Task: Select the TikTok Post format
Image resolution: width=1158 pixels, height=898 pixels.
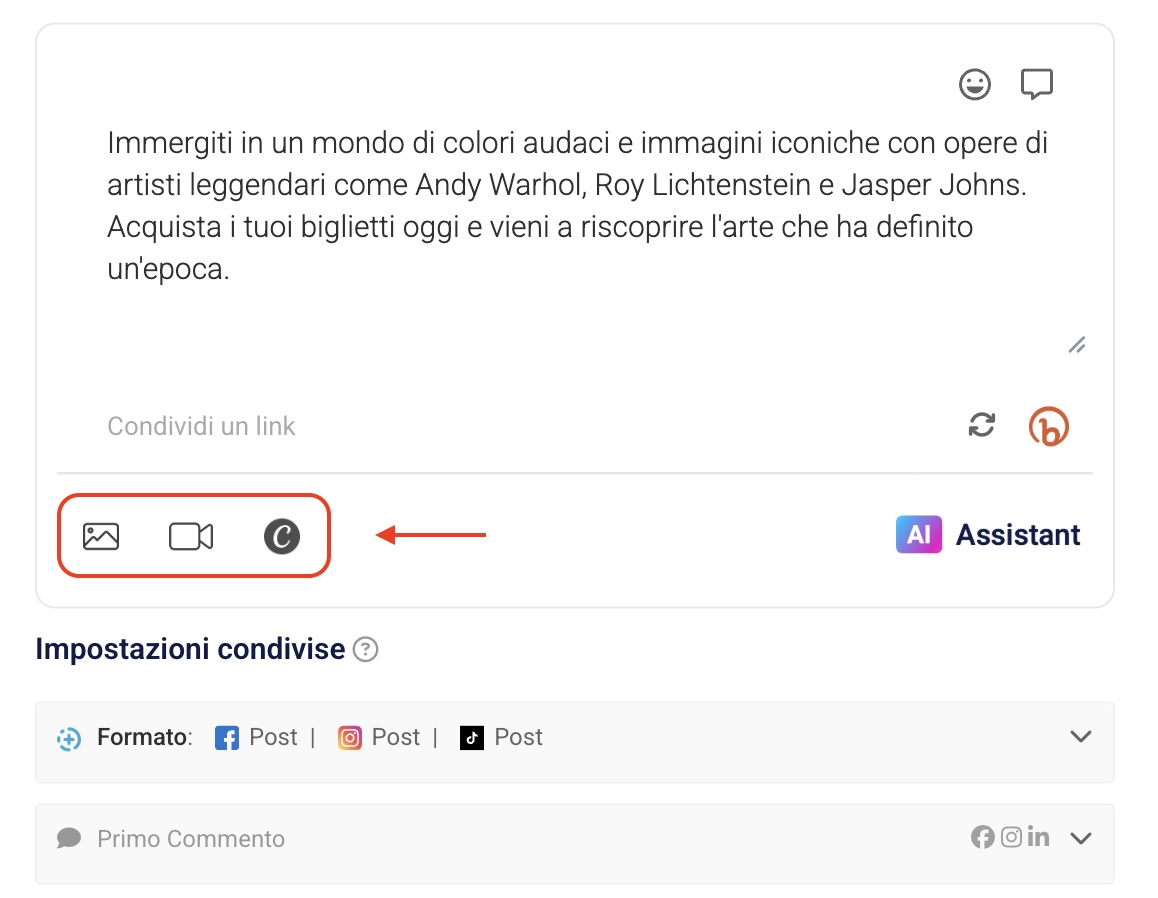Action: pos(502,738)
